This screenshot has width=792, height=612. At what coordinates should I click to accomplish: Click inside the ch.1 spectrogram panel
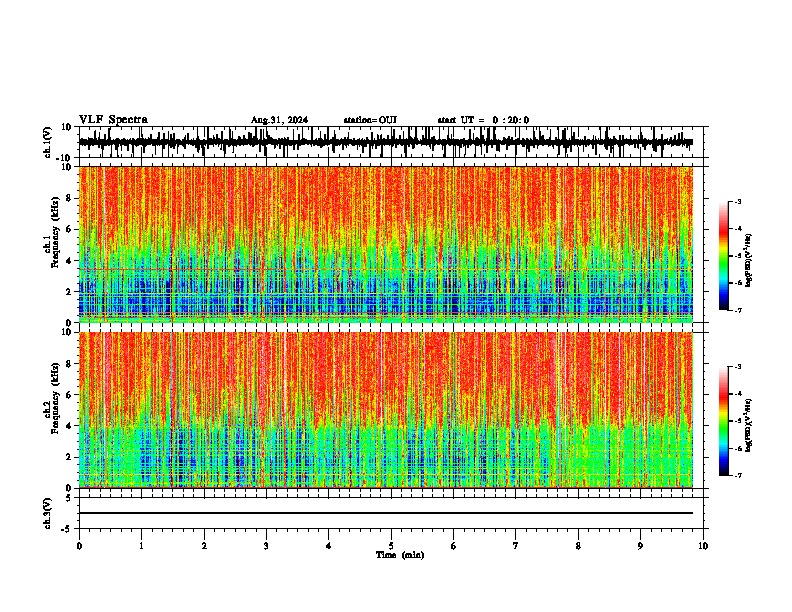pos(385,244)
